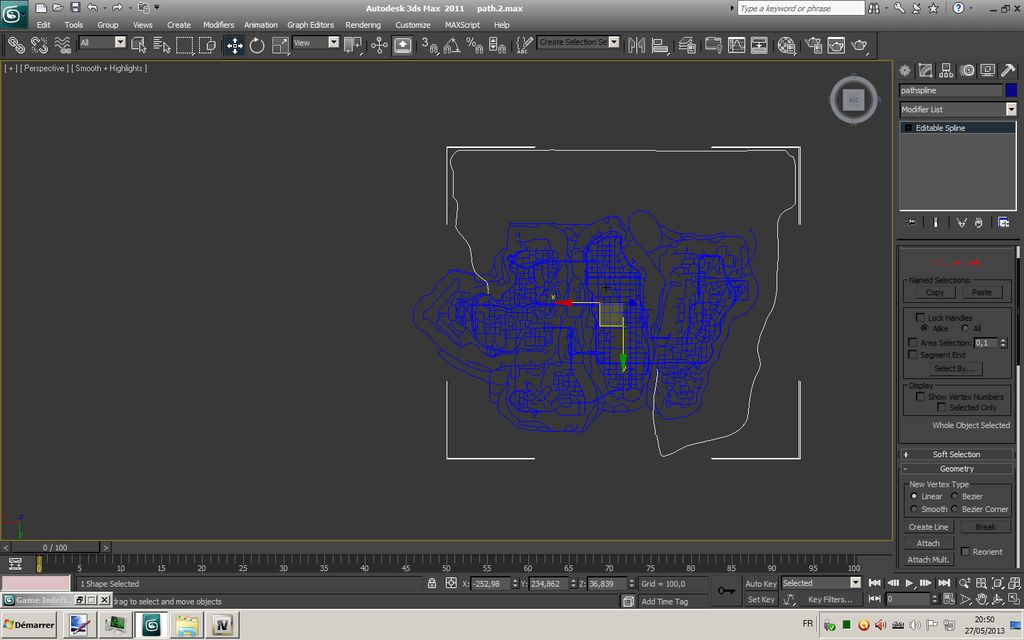Open the Material Editor
The height and width of the screenshot is (640, 1024).
[786, 45]
